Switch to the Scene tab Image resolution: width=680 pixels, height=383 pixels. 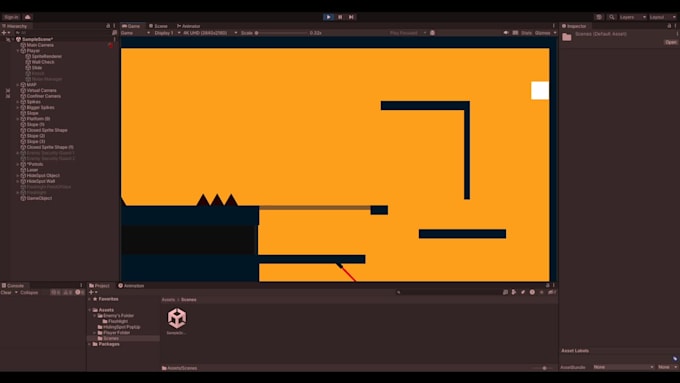158,26
